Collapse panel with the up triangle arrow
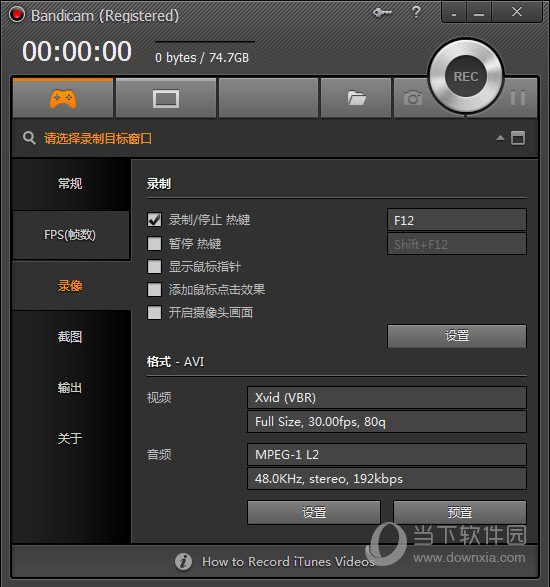 (500, 138)
